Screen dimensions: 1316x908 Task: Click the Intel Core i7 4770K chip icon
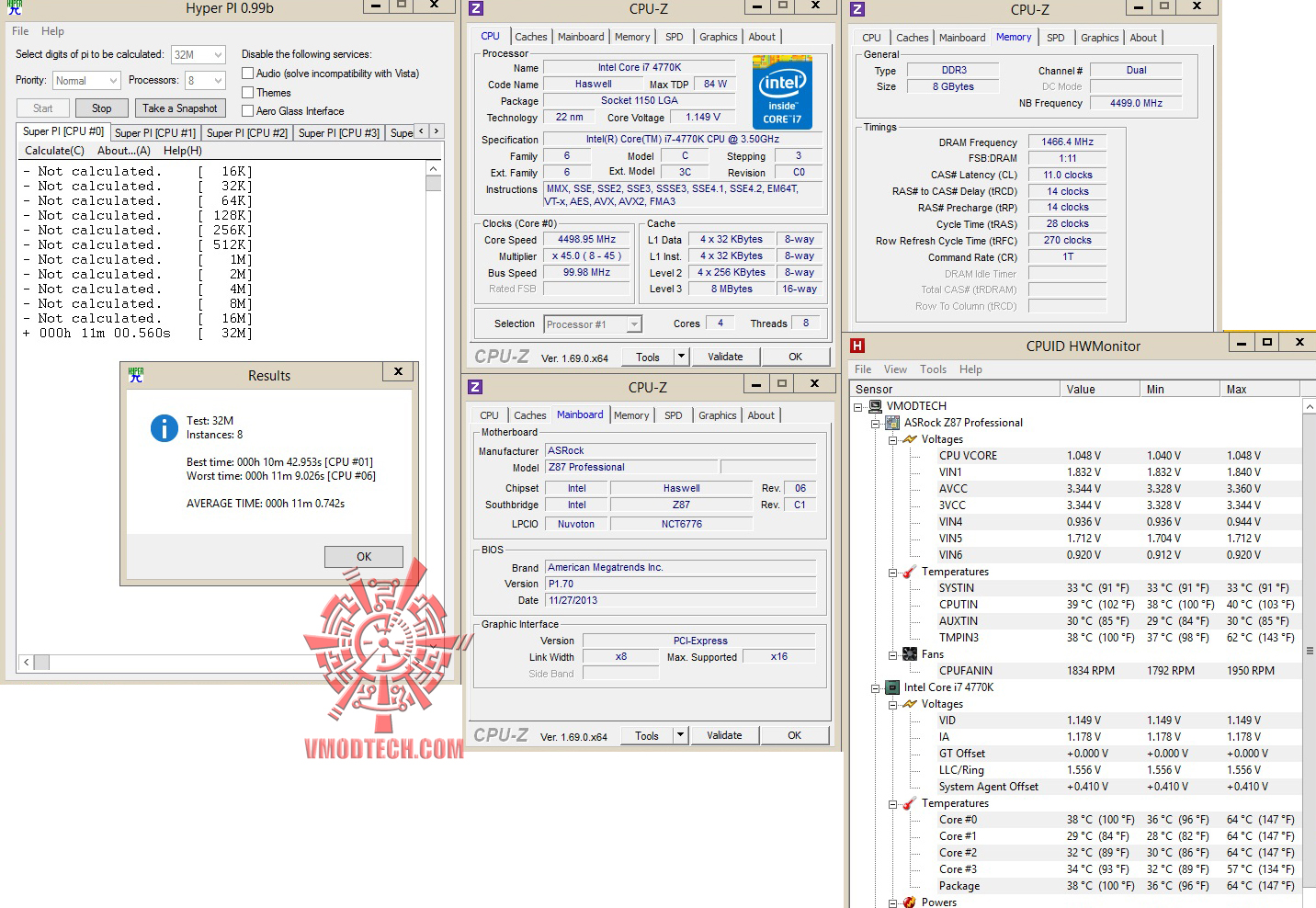(x=891, y=687)
